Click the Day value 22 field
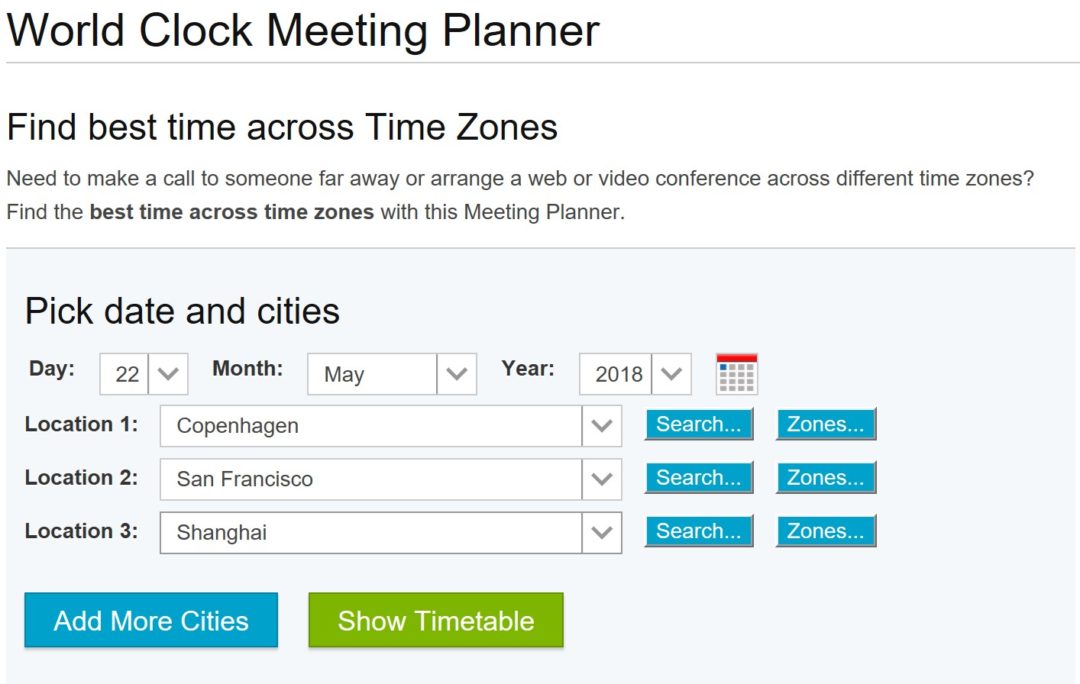1080x684 pixels. [x=126, y=374]
